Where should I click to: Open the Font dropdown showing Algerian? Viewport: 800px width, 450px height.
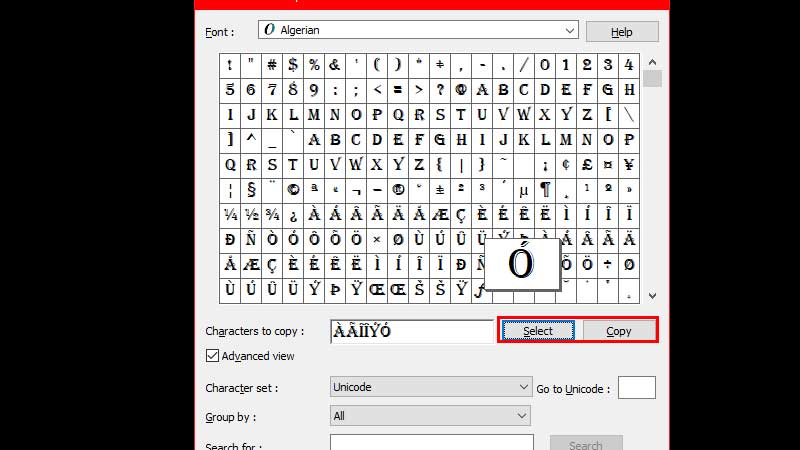point(418,30)
